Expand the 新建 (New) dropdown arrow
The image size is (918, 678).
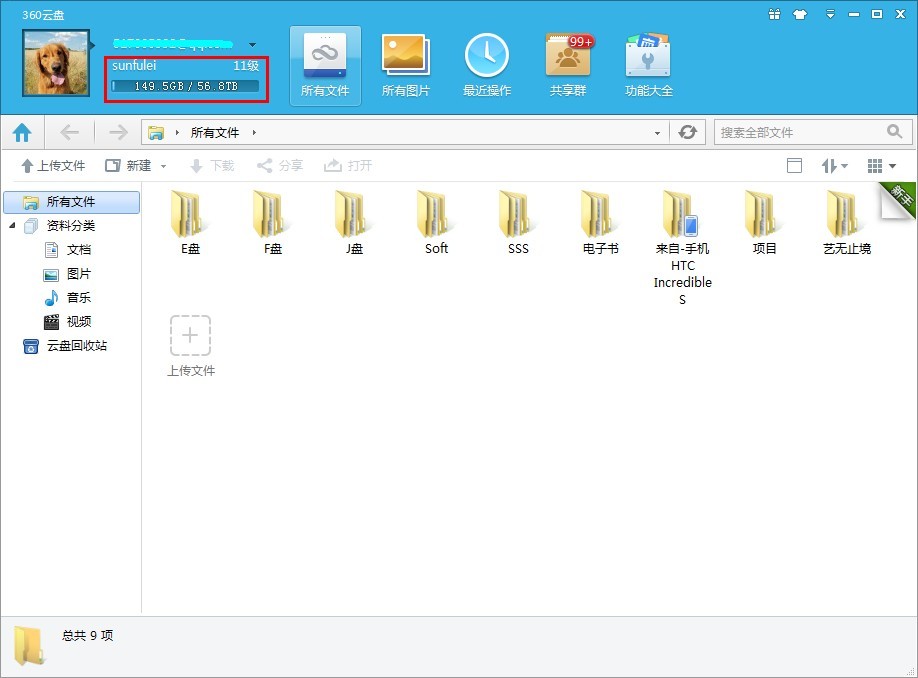click(x=164, y=166)
